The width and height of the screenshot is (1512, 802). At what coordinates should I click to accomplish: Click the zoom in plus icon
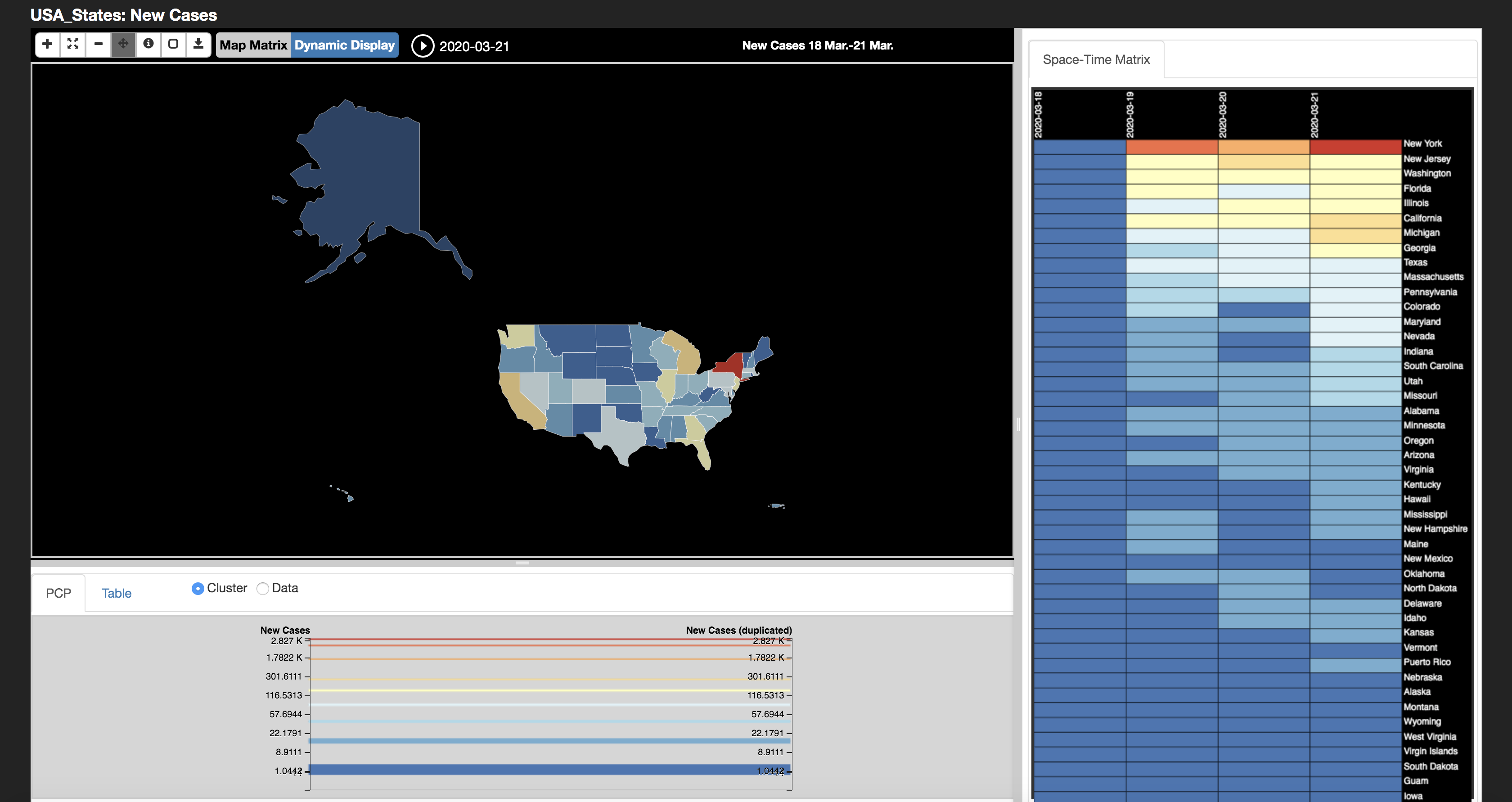click(48, 44)
